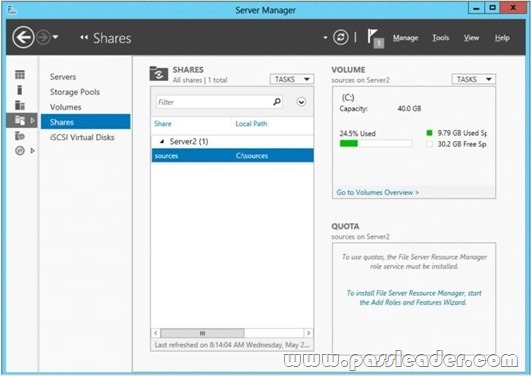Click the Shares folder icon in tile header

pos(158,74)
